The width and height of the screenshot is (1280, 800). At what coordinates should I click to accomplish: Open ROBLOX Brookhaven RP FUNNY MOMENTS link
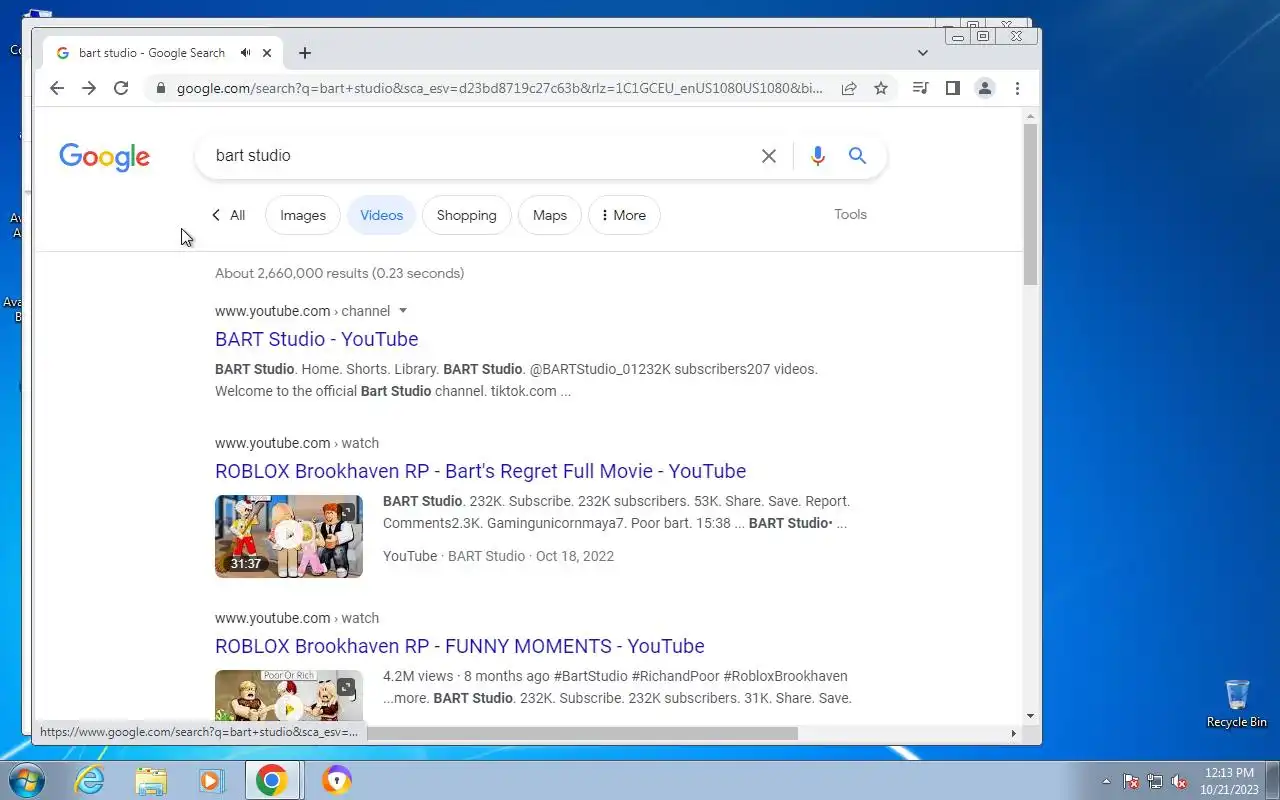tap(459, 646)
